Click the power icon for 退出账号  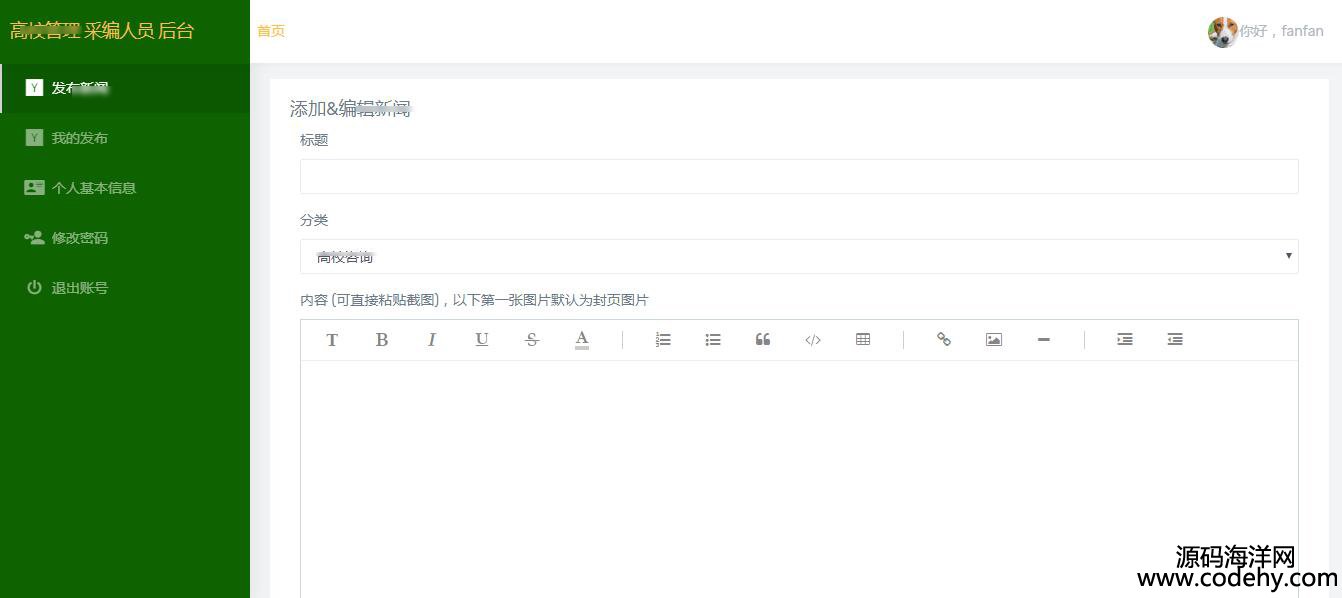click(x=34, y=288)
